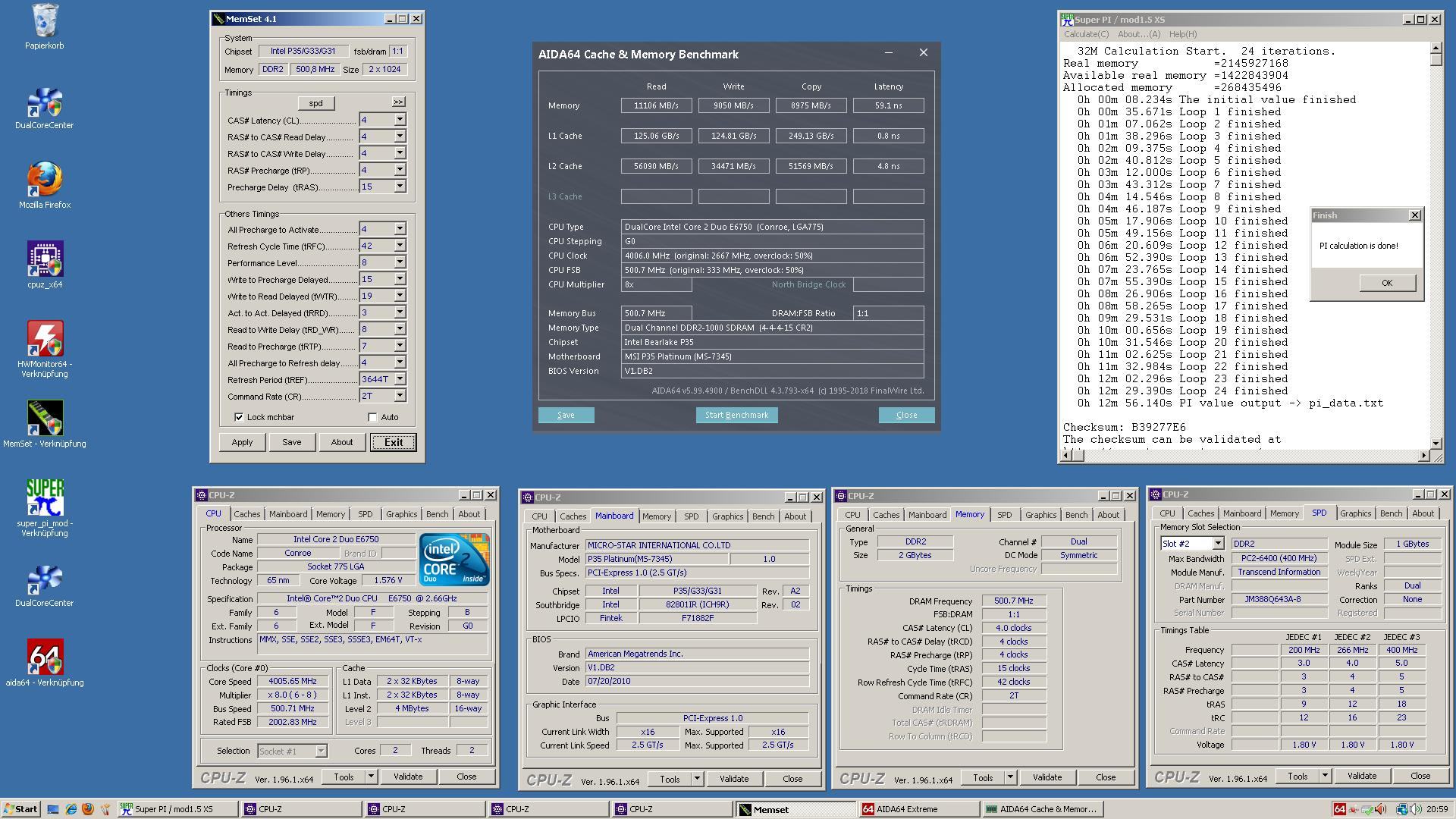Open the Tools dropdown arrow in CPU-Z SPD window
The image size is (1456, 819).
pos(1324,776)
